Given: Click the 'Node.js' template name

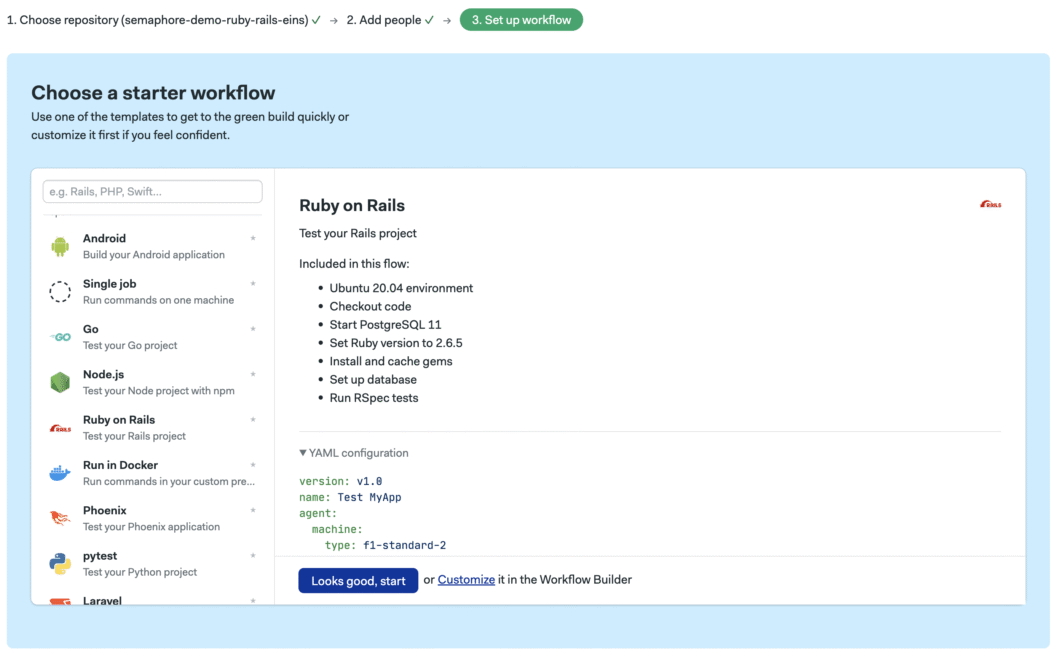Looking at the screenshot, I should [x=104, y=374].
